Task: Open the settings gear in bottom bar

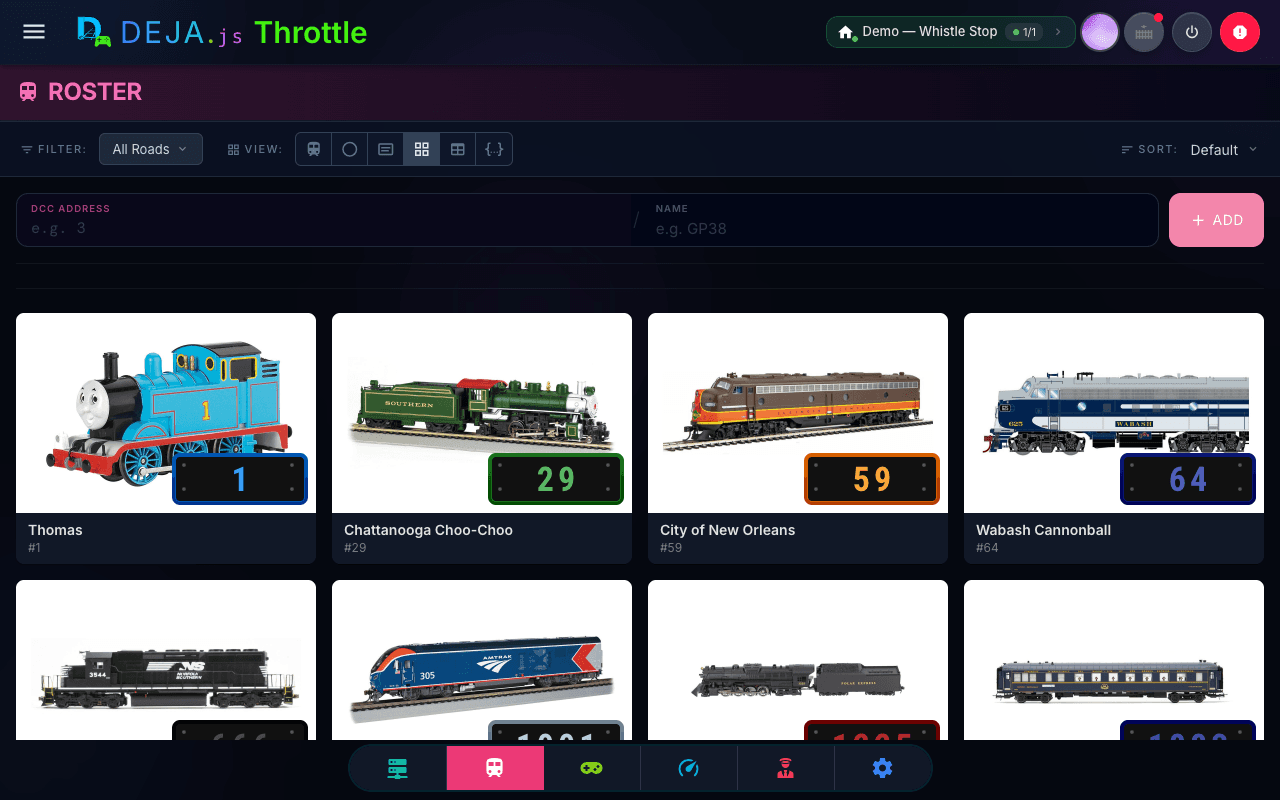Action: pos(882,768)
